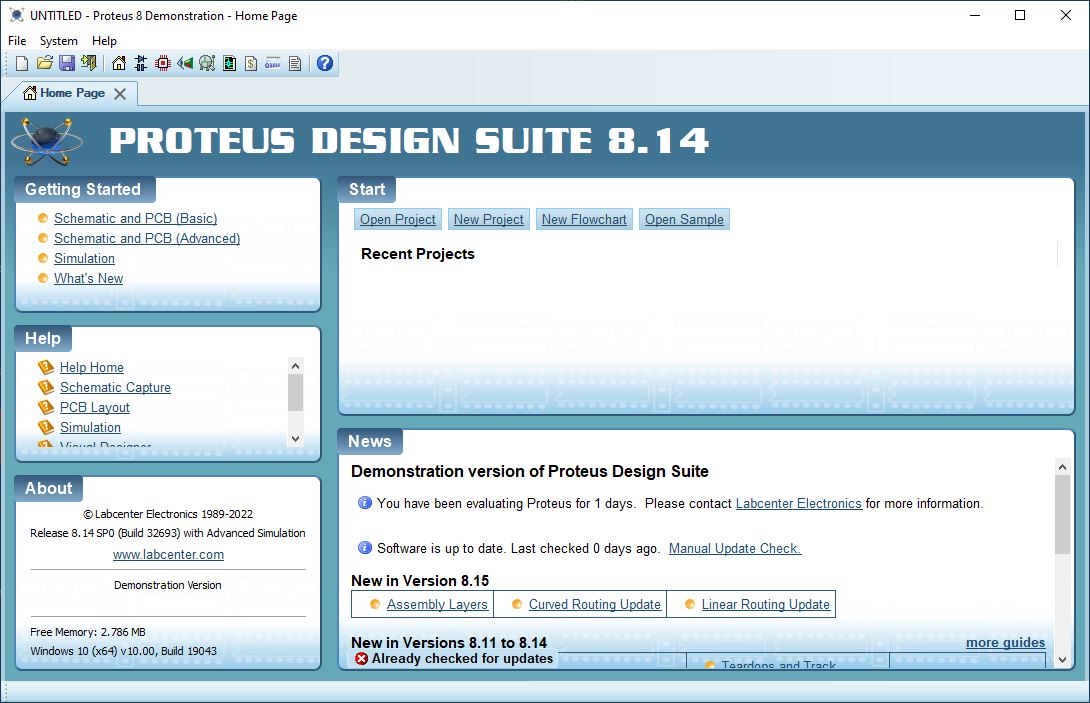Open the Design Explorer toolbar icon
The width and height of the screenshot is (1090, 703).
click(229, 64)
